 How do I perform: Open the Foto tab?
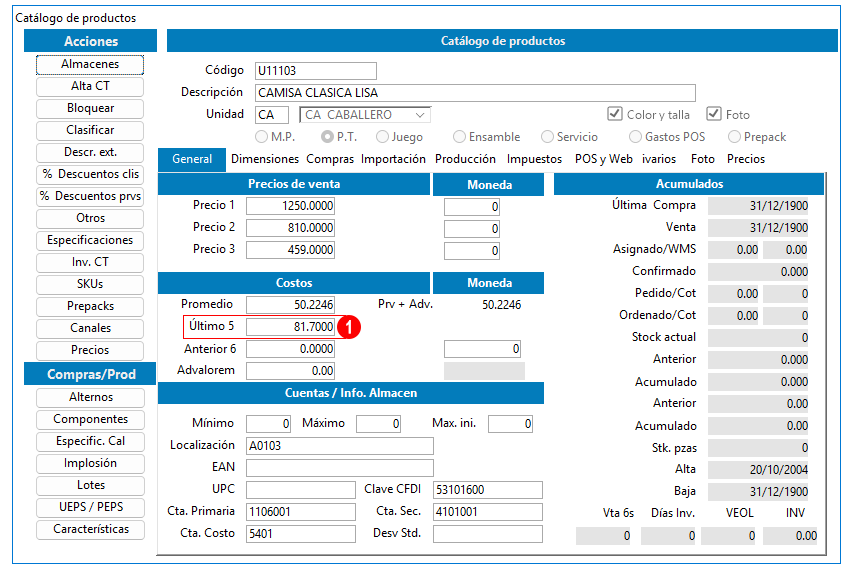703,159
